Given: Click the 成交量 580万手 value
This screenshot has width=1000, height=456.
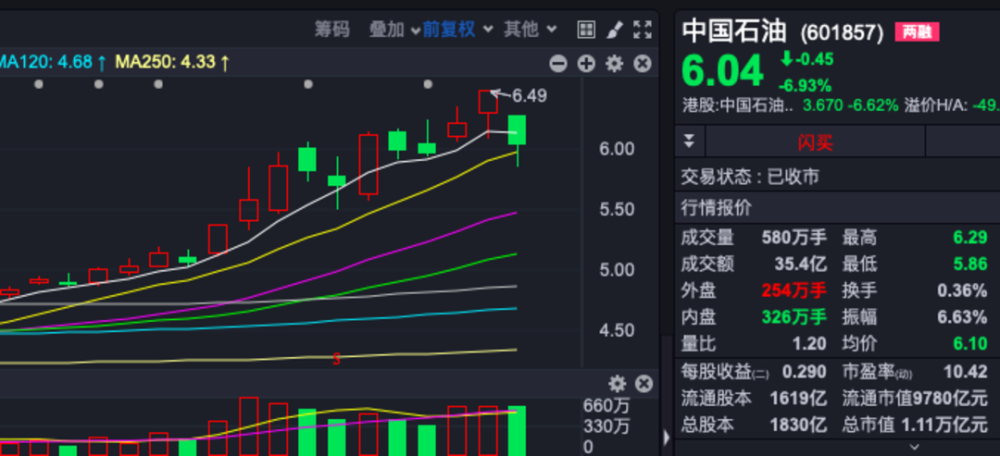Looking at the screenshot, I should coord(794,238).
